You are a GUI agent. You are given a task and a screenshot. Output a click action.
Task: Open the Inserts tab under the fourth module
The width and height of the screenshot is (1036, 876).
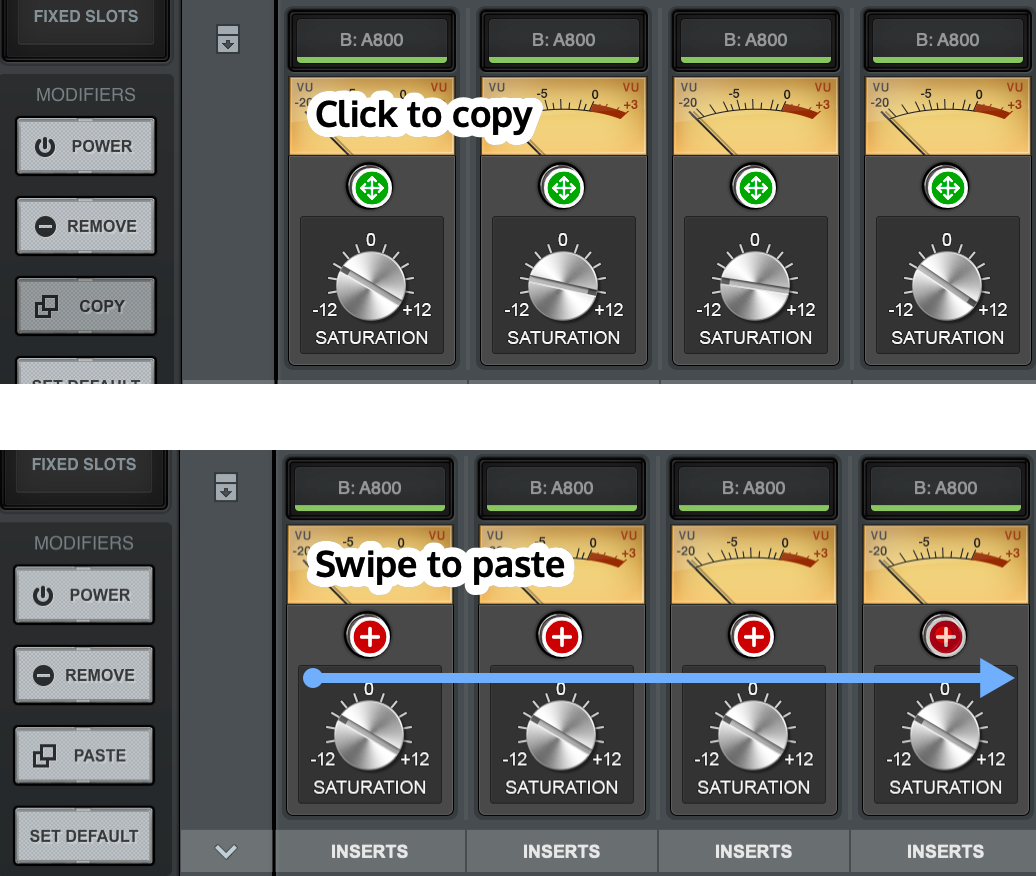(x=945, y=851)
